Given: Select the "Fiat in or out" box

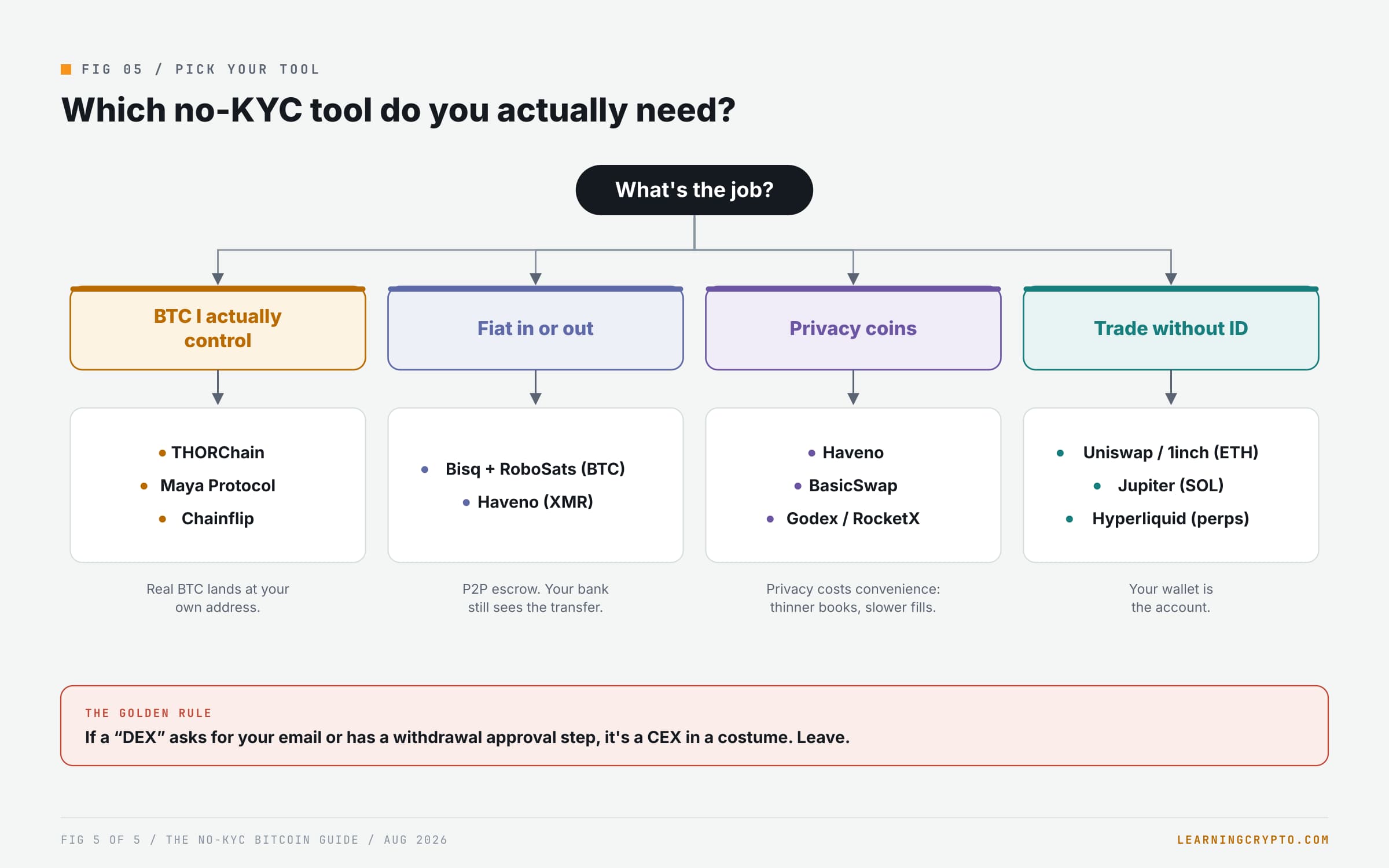Looking at the screenshot, I should tap(535, 328).
